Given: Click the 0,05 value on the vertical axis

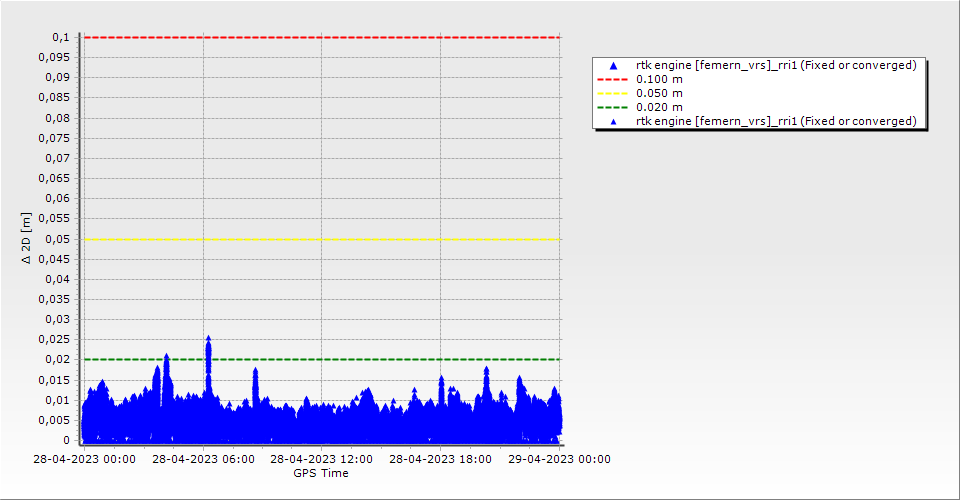Looking at the screenshot, I should tap(58, 239).
